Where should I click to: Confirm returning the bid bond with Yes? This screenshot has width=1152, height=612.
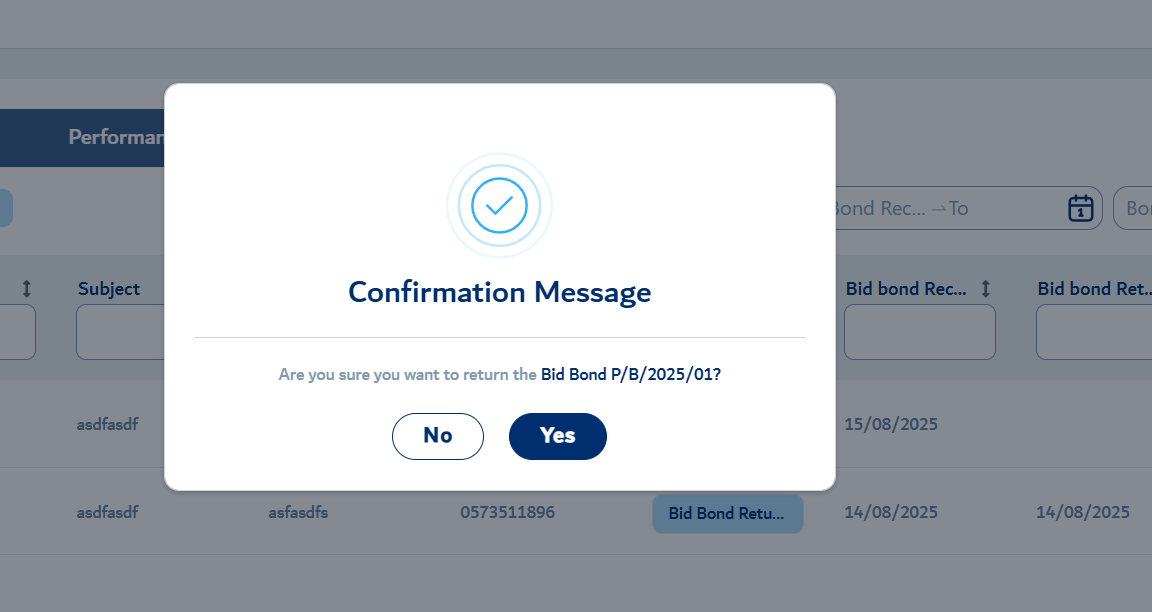pos(558,436)
